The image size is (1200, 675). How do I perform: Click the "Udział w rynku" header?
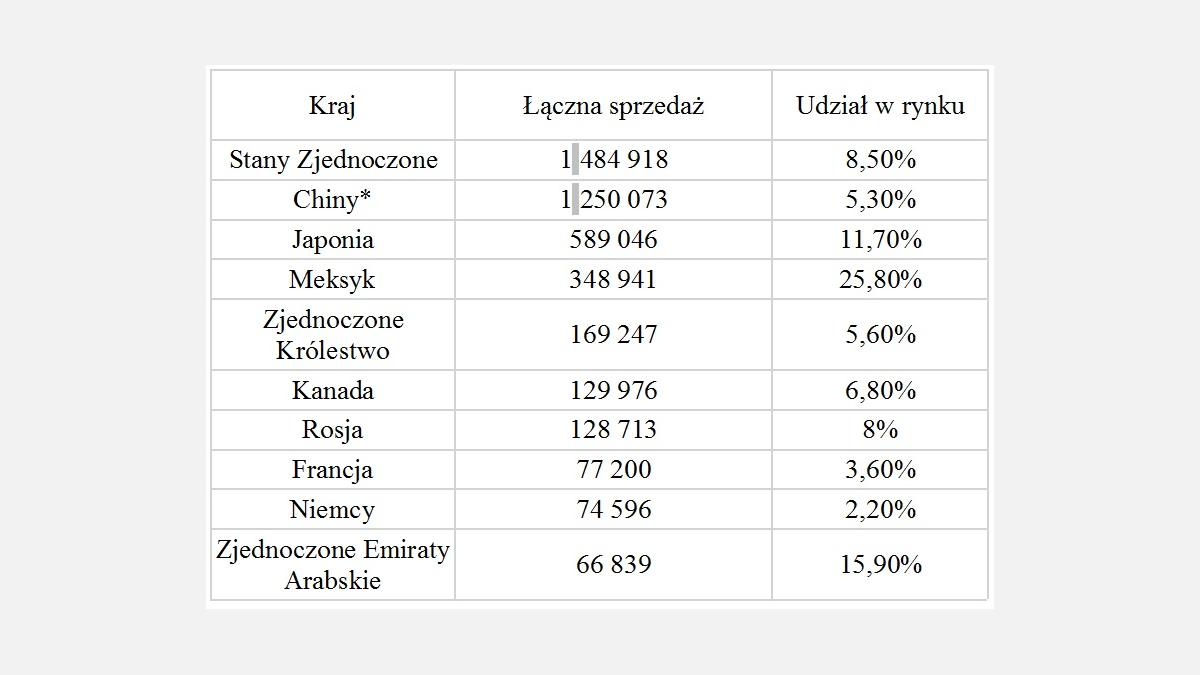coord(880,106)
